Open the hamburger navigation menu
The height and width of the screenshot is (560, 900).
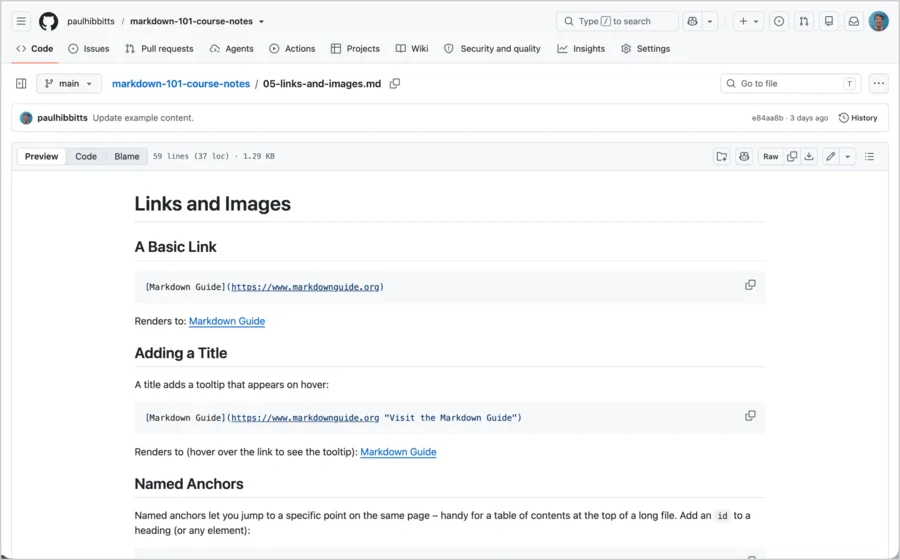(x=21, y=21)
